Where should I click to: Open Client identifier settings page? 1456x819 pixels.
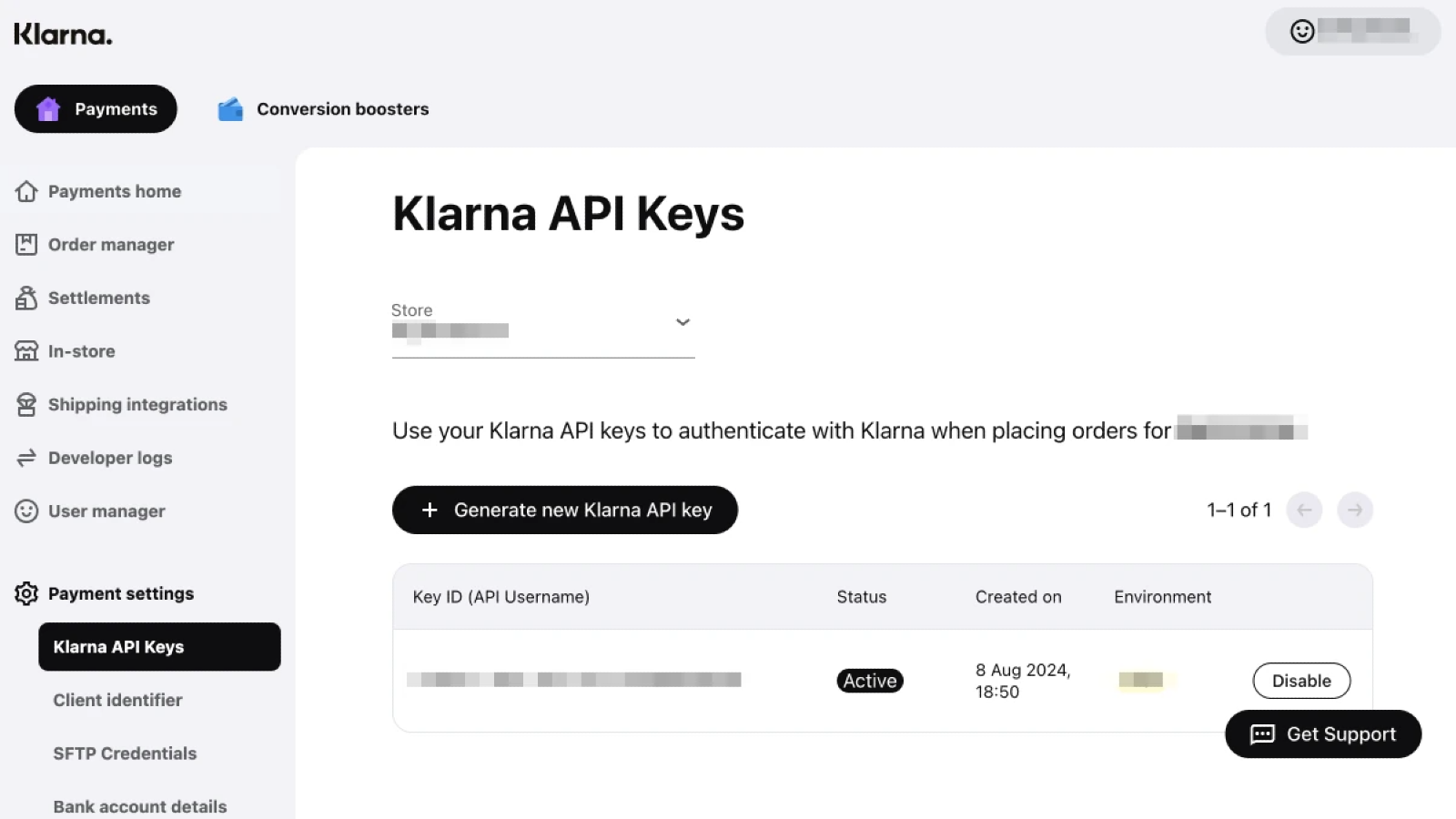[117, 701]
